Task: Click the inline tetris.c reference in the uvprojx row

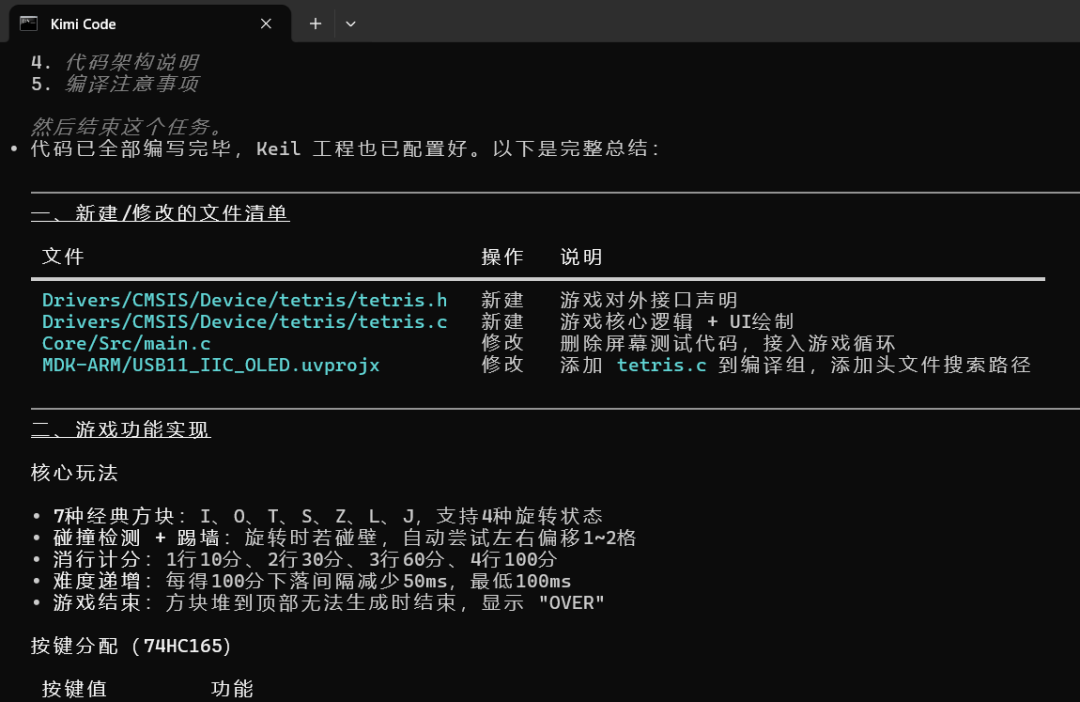Action: click(661, 364)
